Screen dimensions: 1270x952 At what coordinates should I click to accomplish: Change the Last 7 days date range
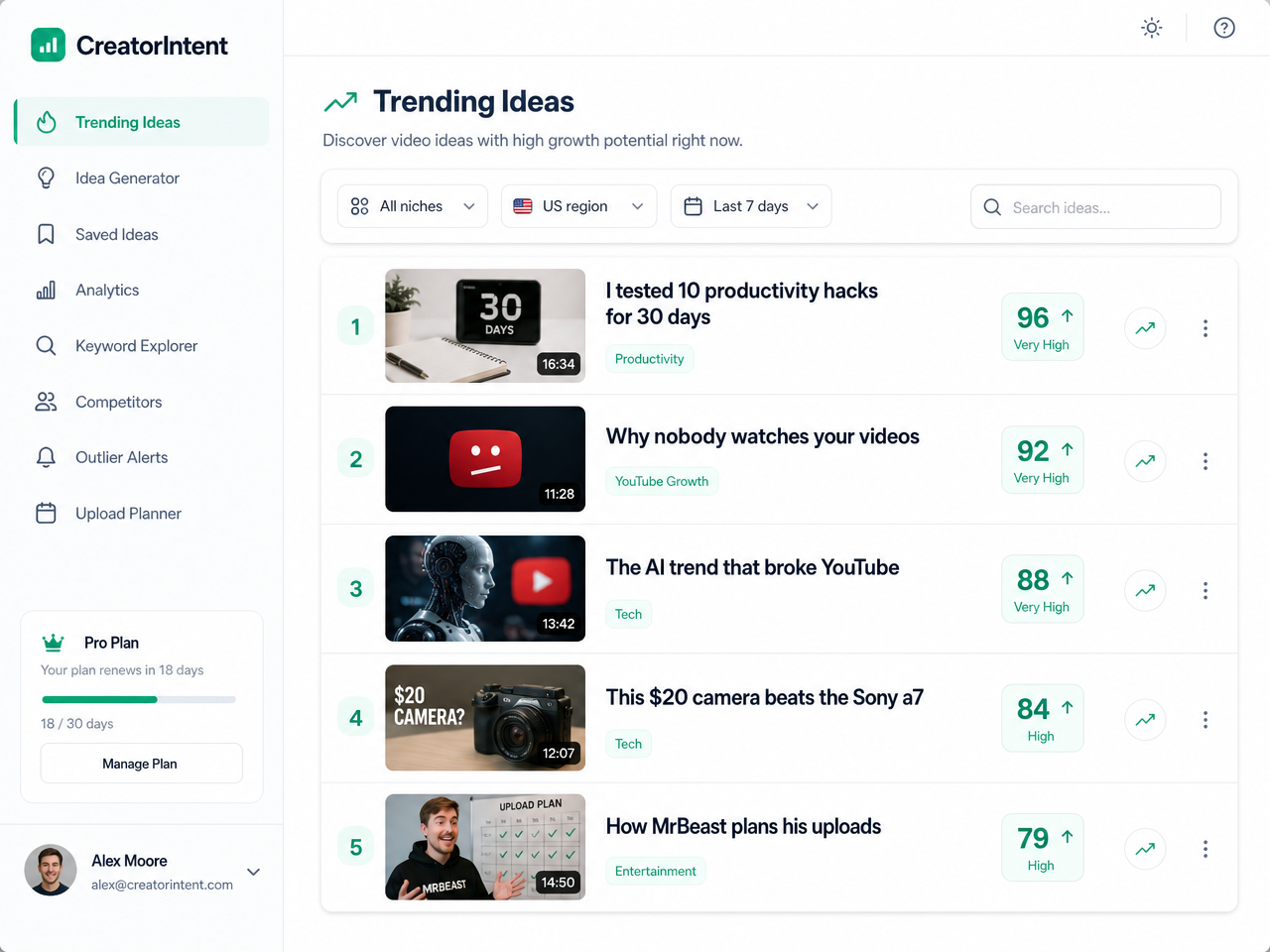[751, 206]
